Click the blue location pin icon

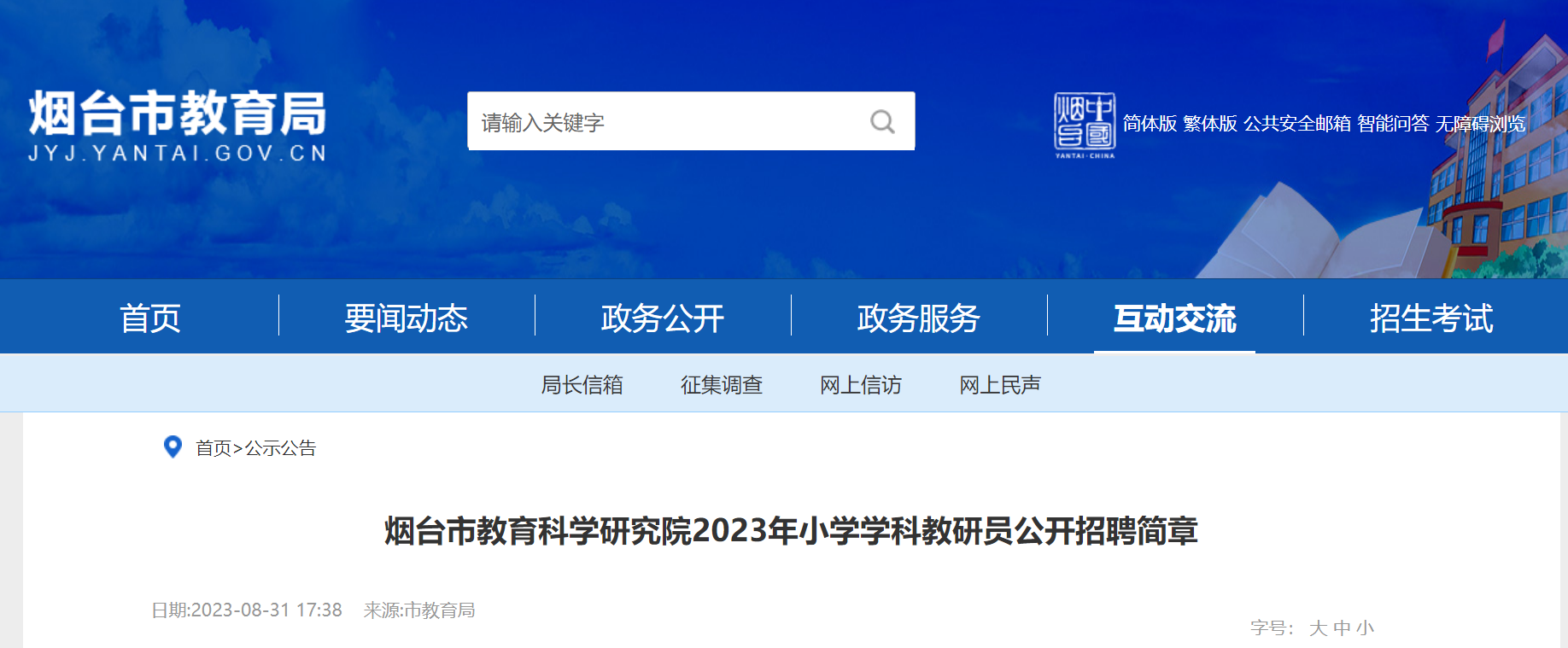(x=173, y=447)
